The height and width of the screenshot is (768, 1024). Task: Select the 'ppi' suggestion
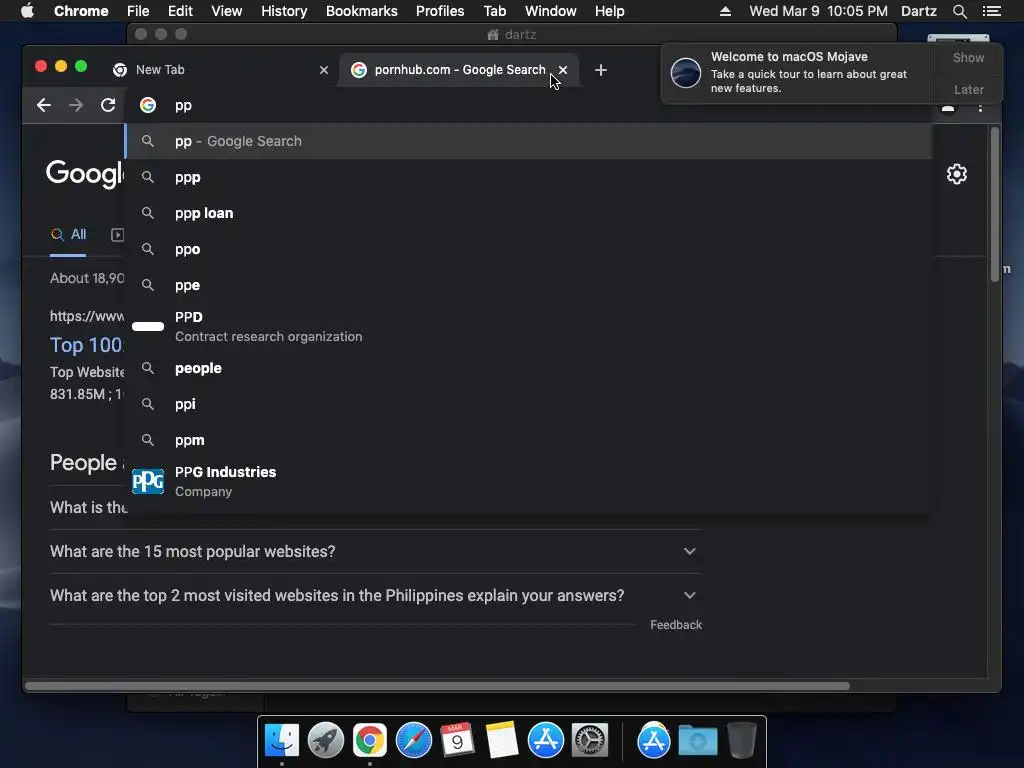tap(528, 404)
